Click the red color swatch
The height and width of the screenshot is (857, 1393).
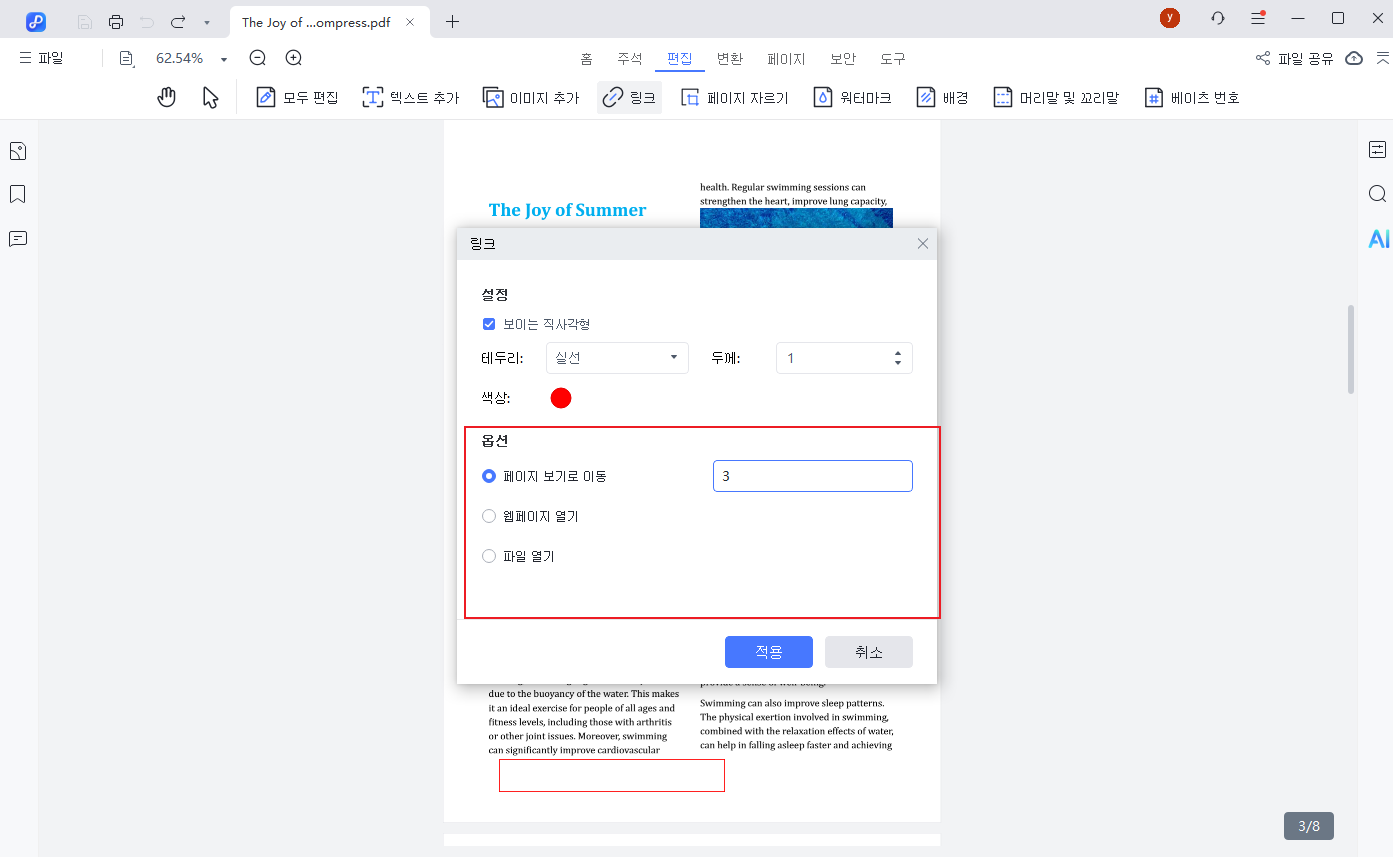click(x=561, y=398)
